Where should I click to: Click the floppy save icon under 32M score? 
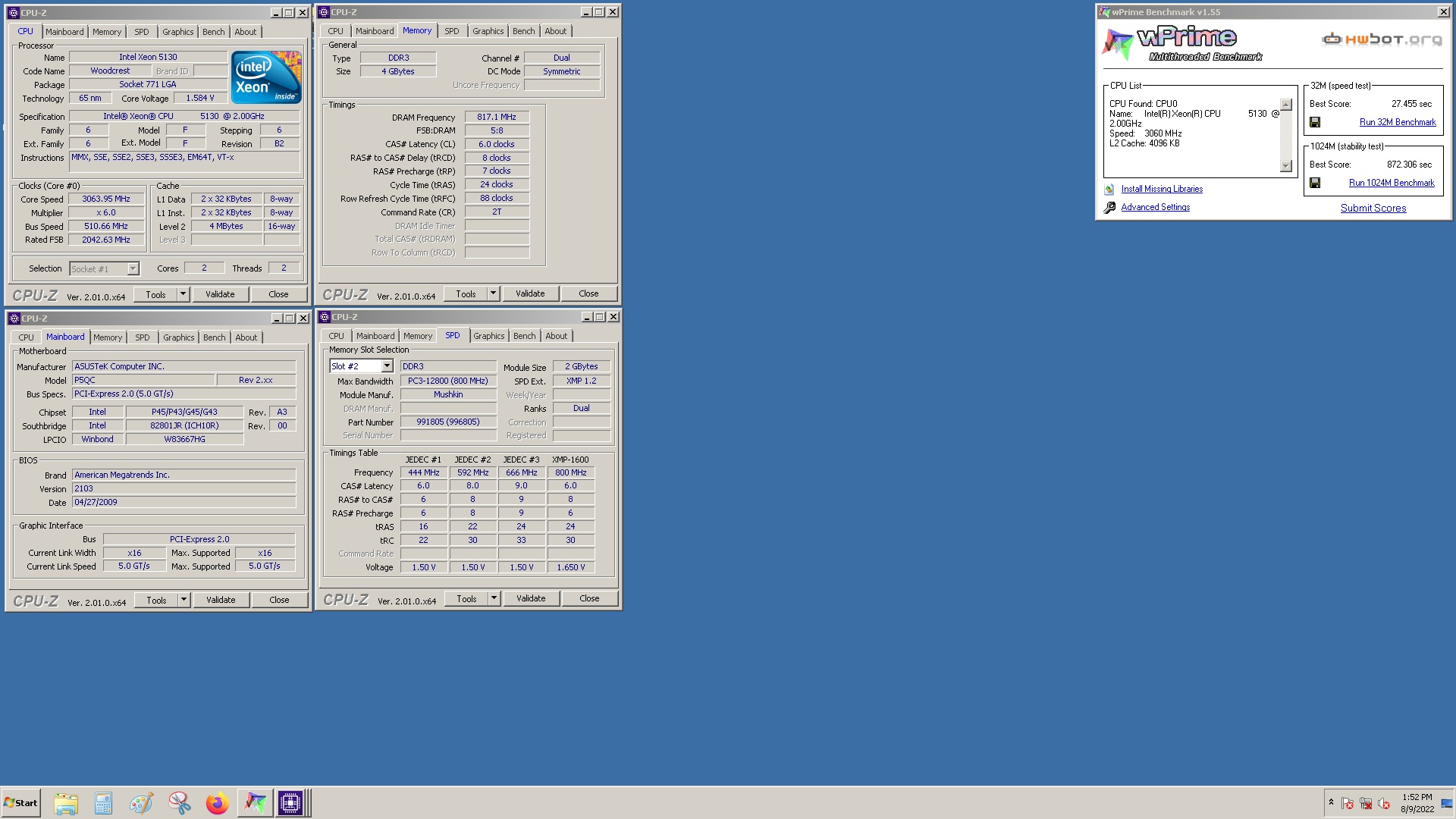point(1315,122)
